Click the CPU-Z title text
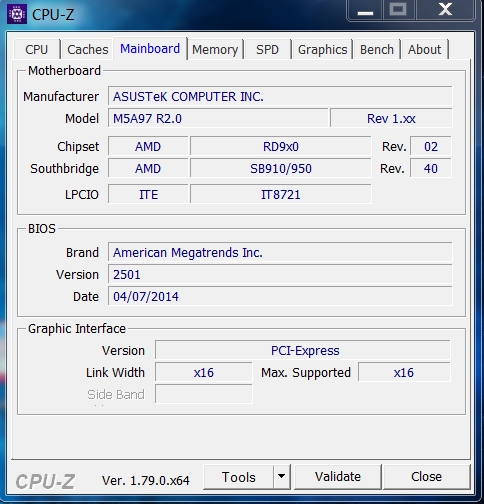 point(53,15)
